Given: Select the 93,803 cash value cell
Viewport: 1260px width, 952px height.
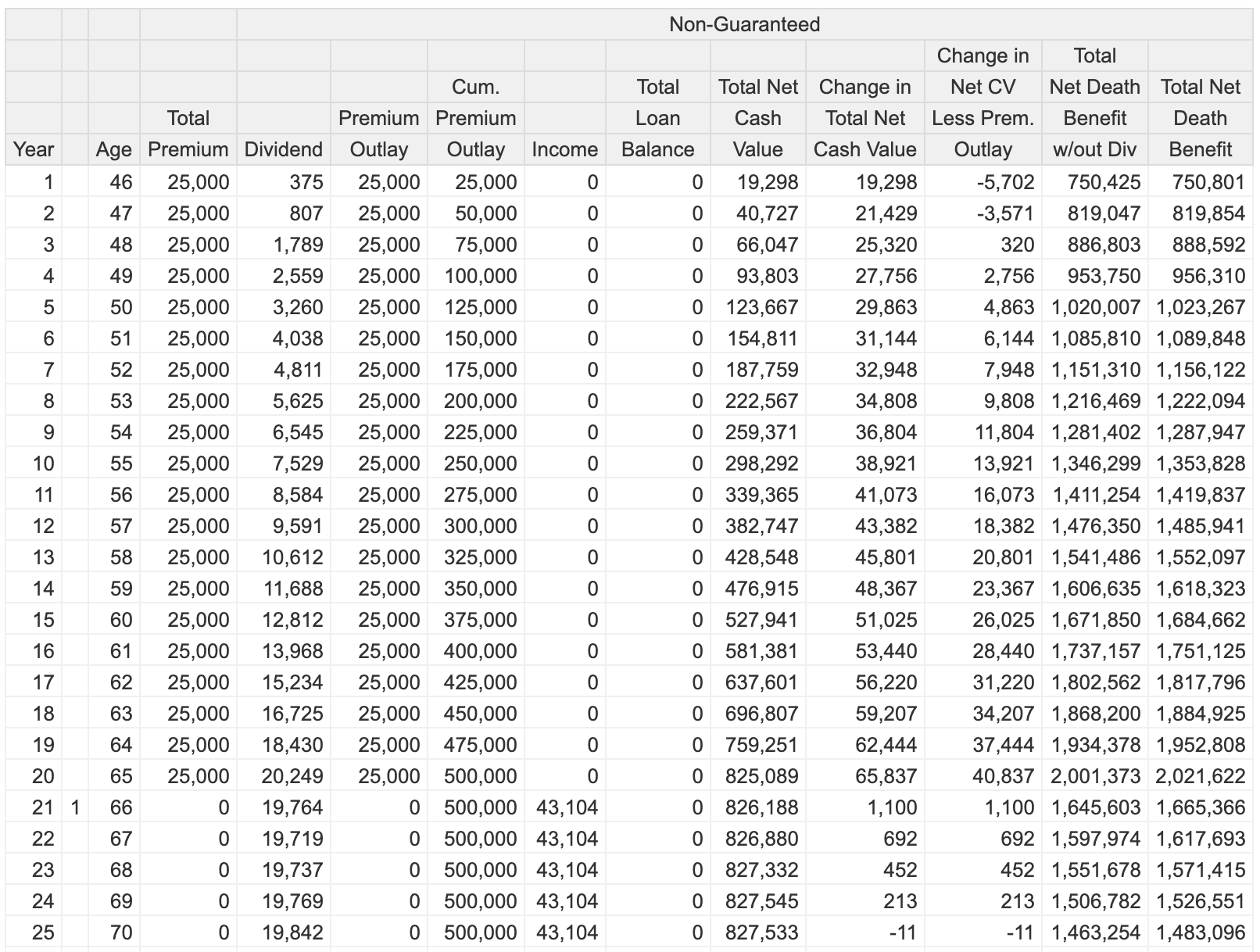Looking at the screenshot, I should click(758, 276).
